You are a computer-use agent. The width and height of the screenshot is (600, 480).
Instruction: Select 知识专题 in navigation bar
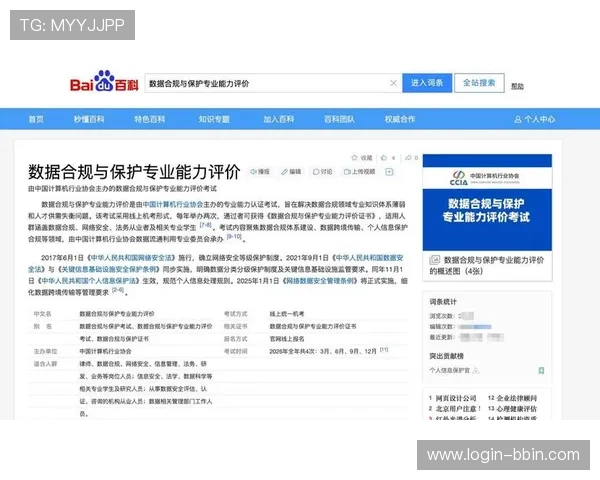(214, 119)
